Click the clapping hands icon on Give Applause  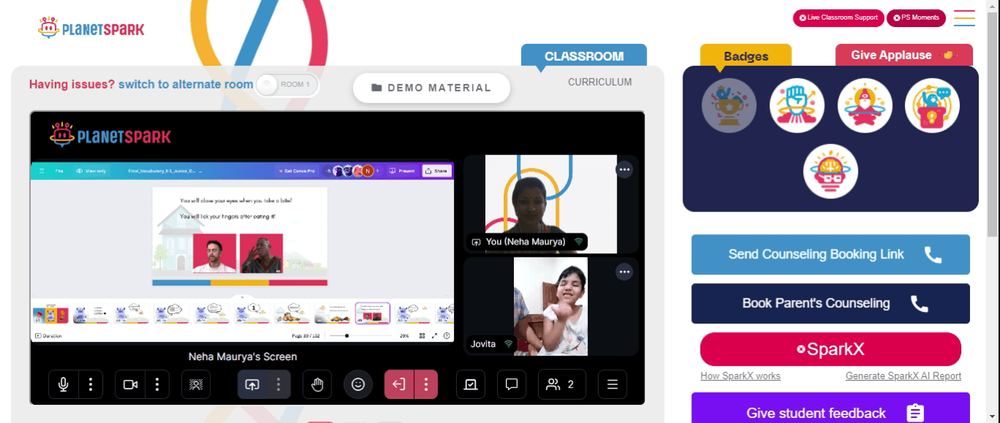coord(948,55)
